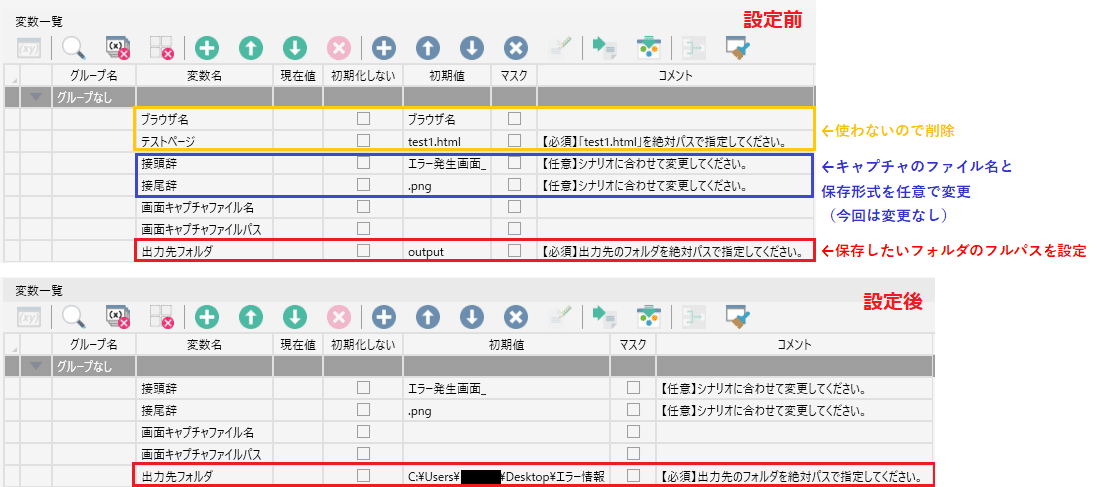Toggle マスク checkbox for ブラウザ名 row

(x=514, y=118)
